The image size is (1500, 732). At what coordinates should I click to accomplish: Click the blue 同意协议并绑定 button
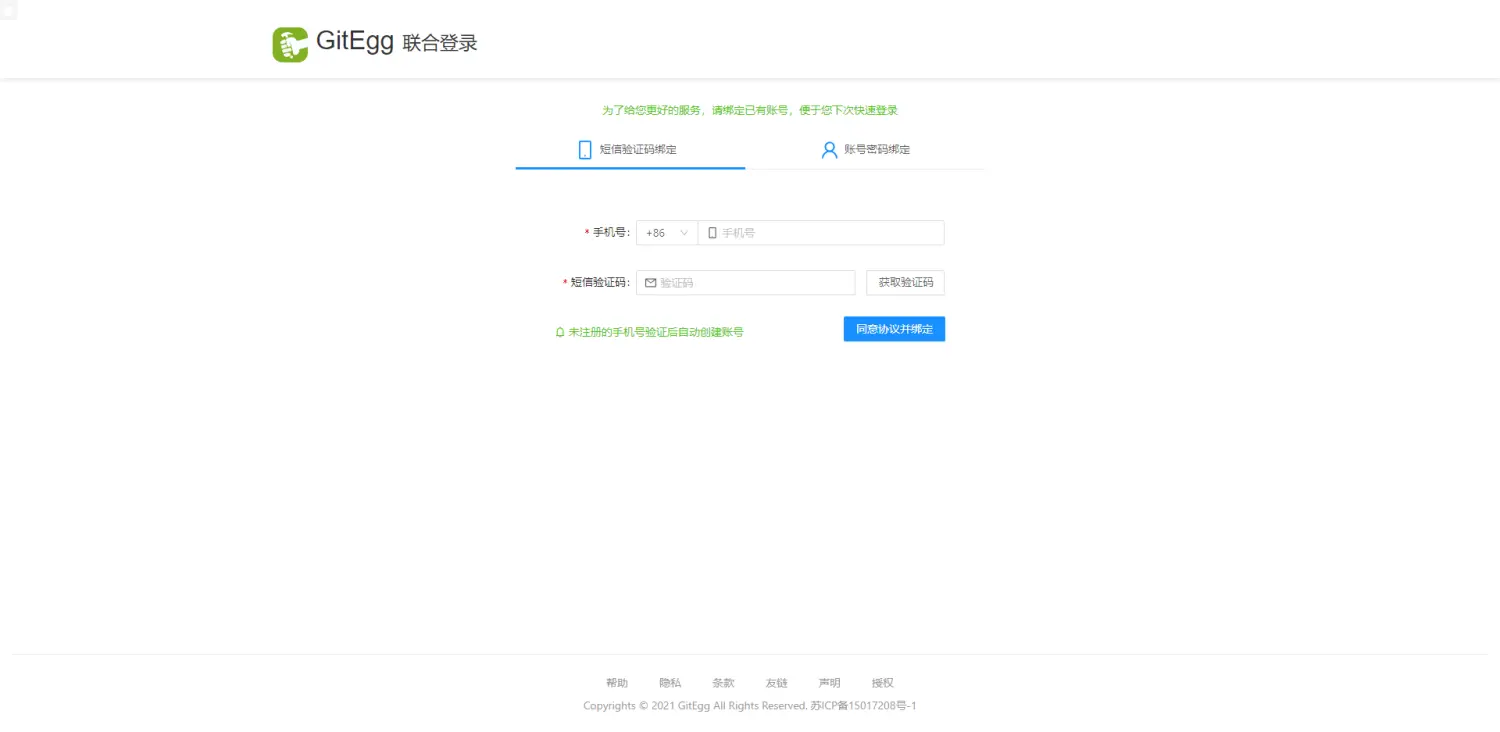tap(894, 329)
